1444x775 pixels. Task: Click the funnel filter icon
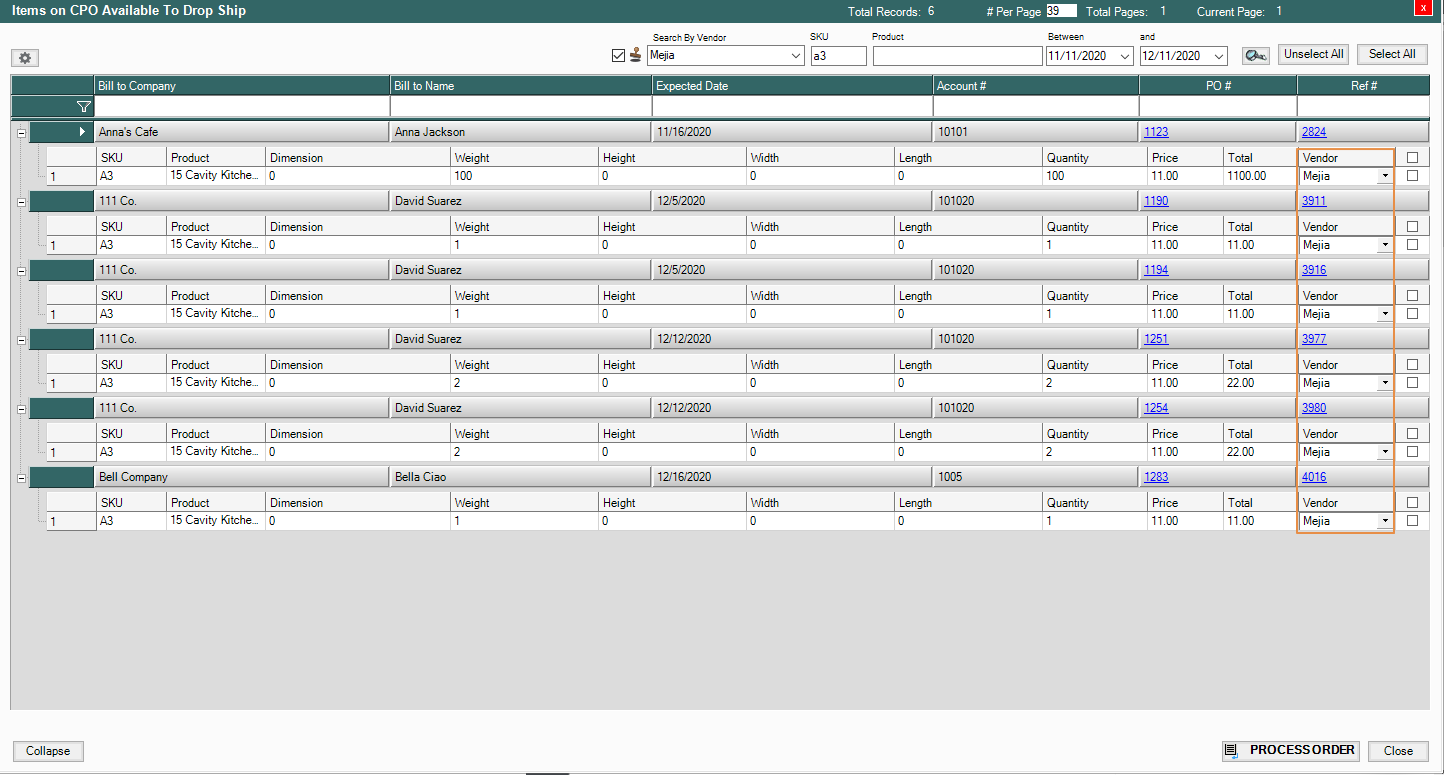pyautogui.click(x=83, y=106)
